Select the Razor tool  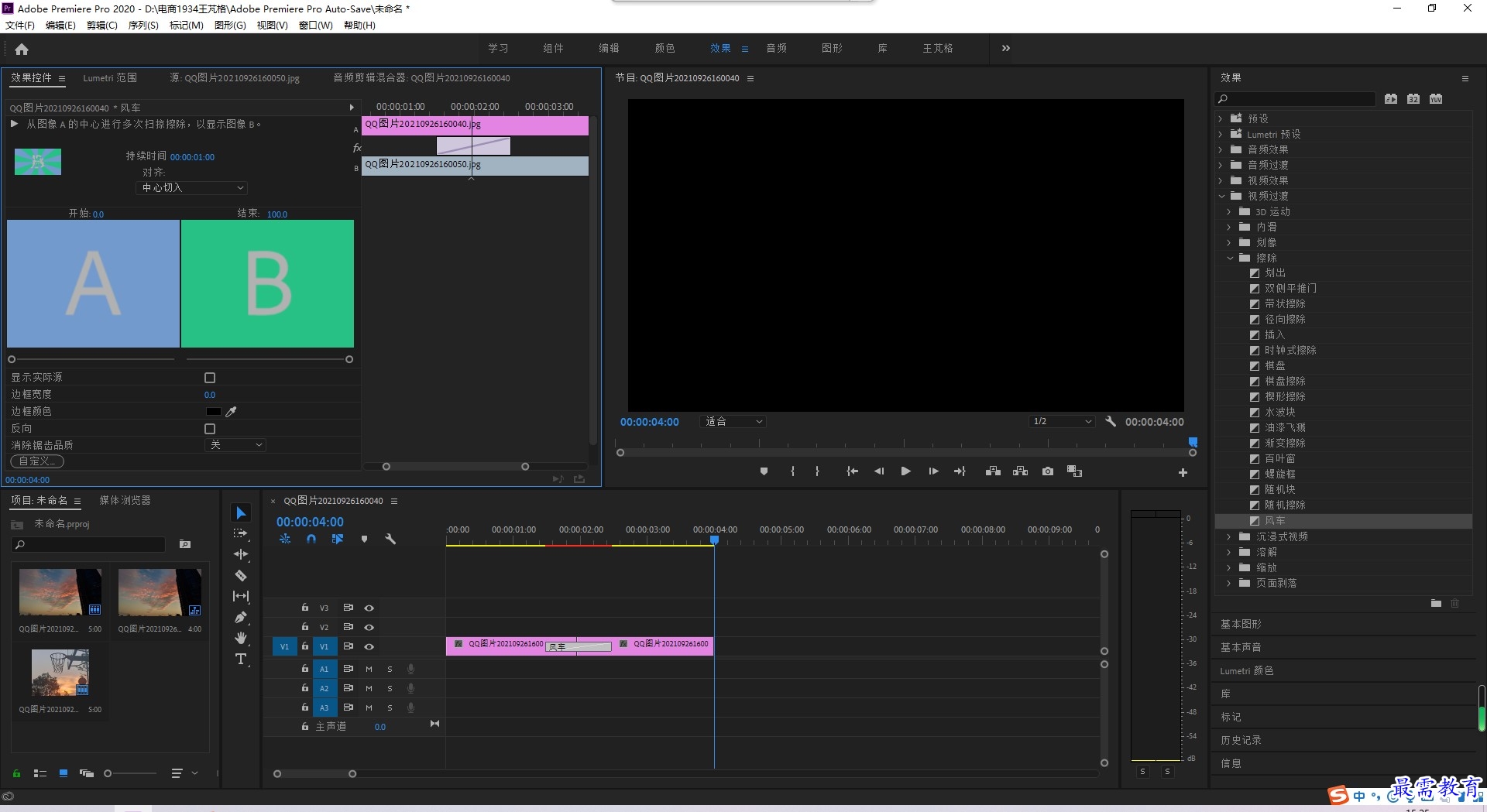click(x=241, y=575)
